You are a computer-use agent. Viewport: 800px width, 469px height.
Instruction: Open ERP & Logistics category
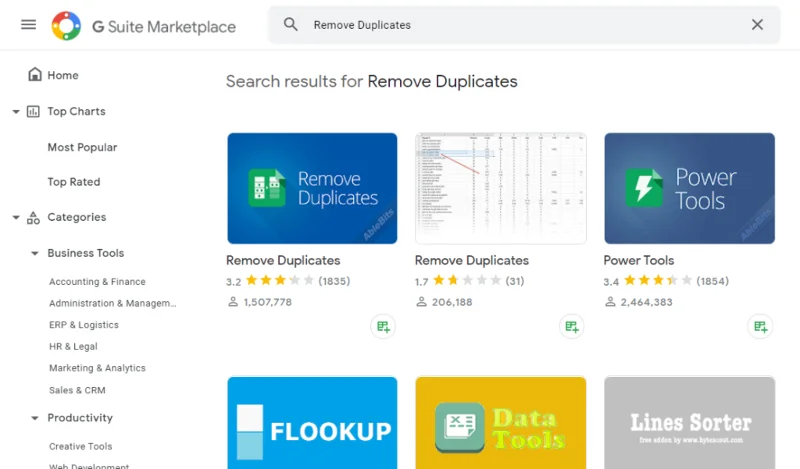84,325
